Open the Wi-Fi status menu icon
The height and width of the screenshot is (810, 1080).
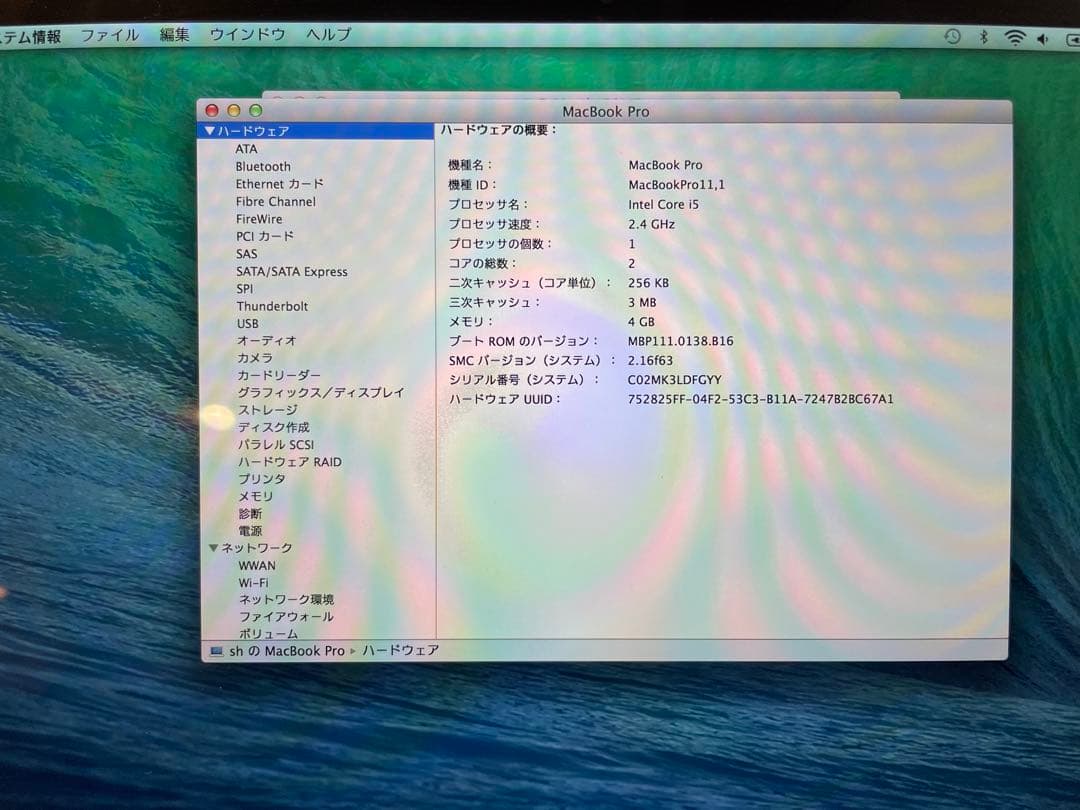click(1014, 35)
